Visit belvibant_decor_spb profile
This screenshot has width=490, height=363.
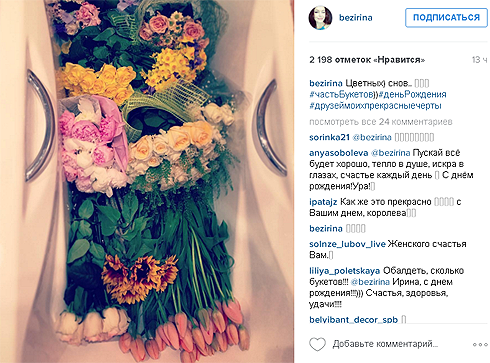tap(354, 320)
